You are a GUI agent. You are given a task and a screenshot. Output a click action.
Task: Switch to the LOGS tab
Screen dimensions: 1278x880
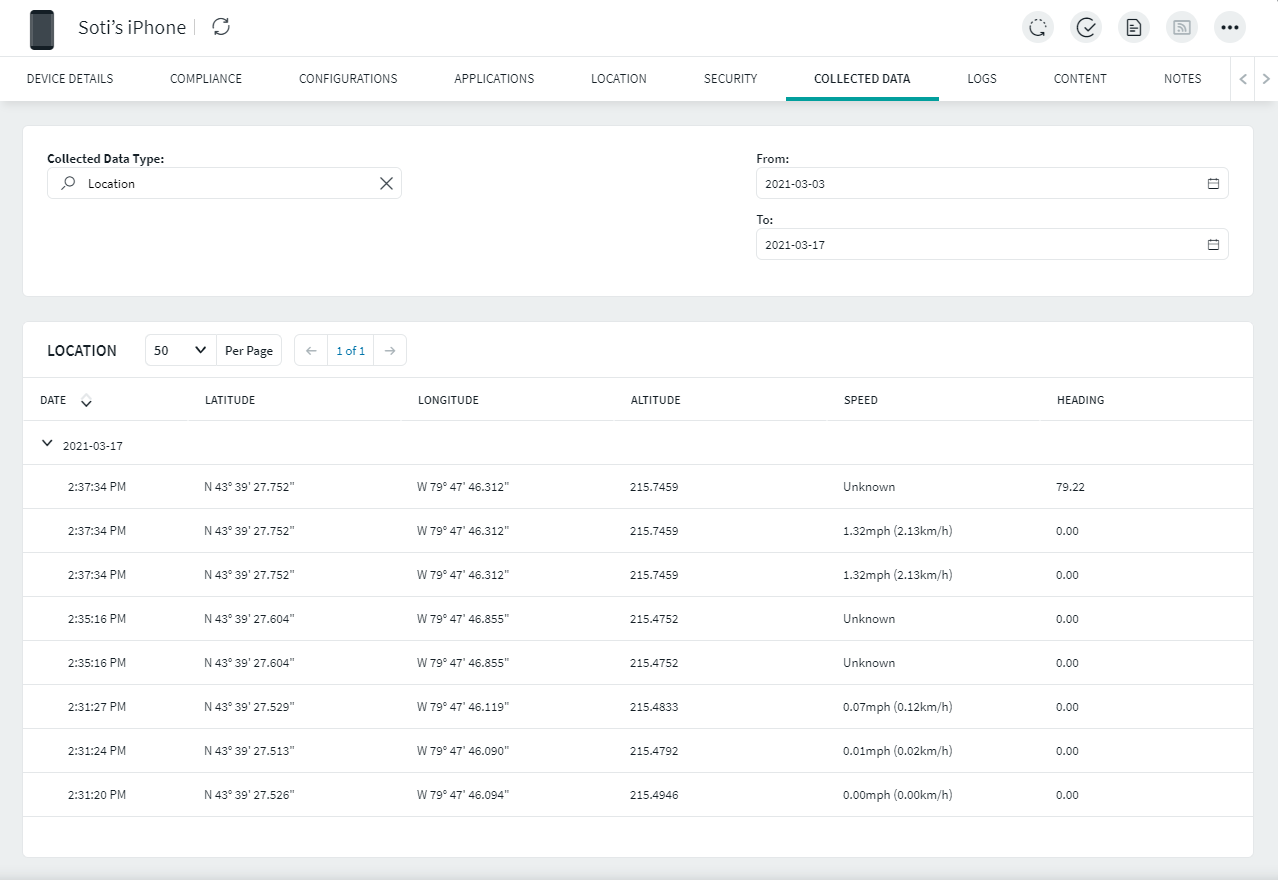[x=981, y=79]
